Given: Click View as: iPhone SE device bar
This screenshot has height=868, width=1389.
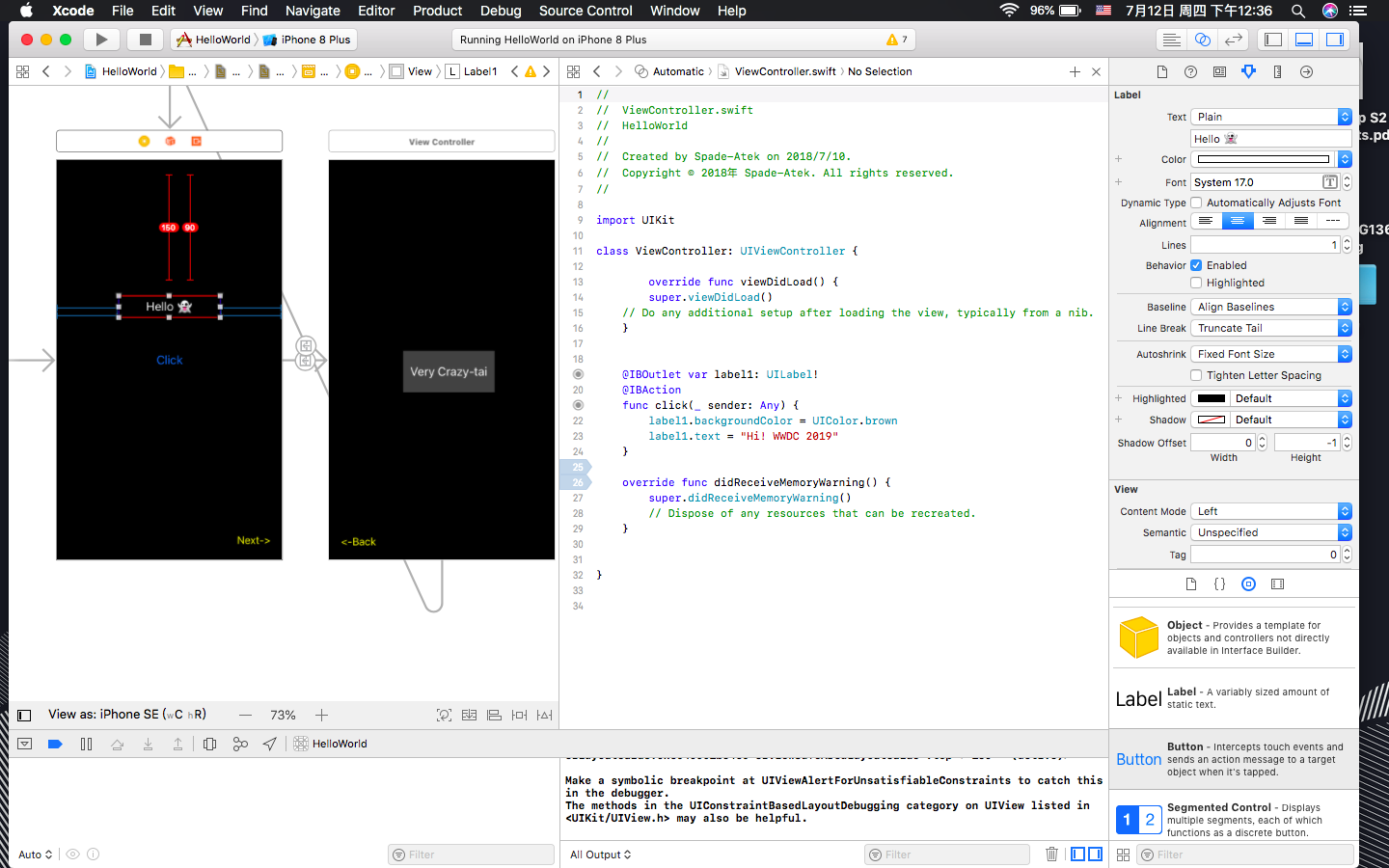Looking at the screenshot, I should tap(127, 715).
